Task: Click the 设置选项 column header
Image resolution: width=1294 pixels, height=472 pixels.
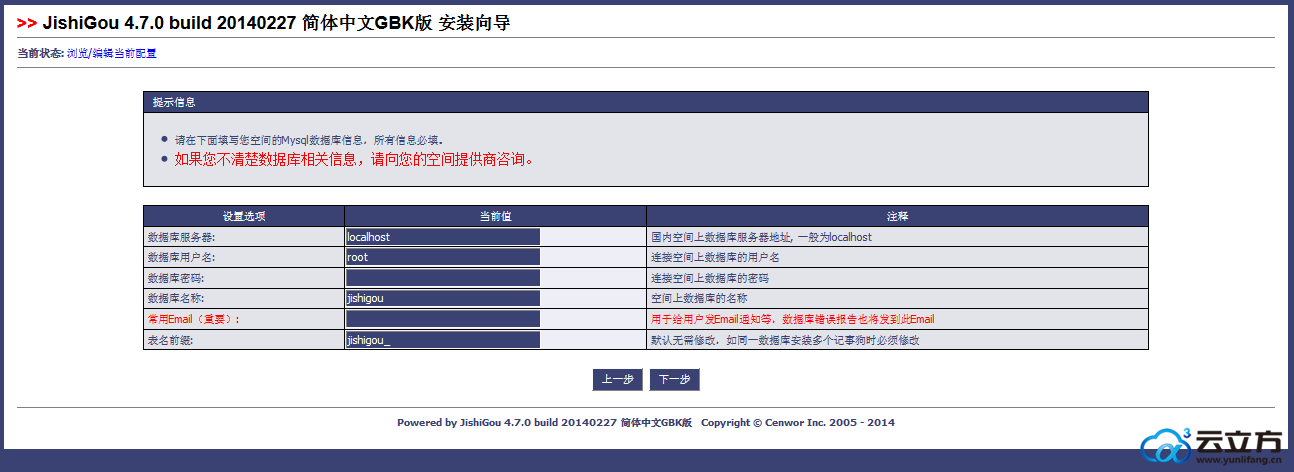Action: point(244,216)
